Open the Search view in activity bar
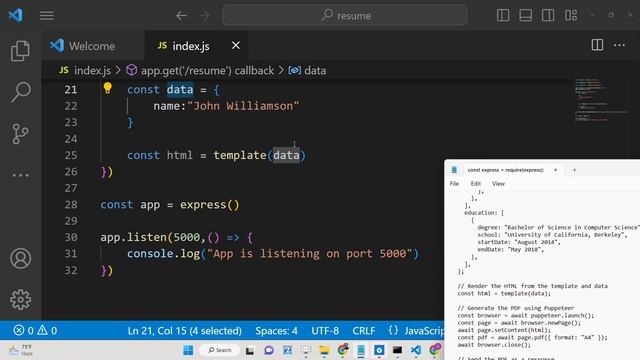The height and width of the screenshot is (360, 640). pos(20,92)
